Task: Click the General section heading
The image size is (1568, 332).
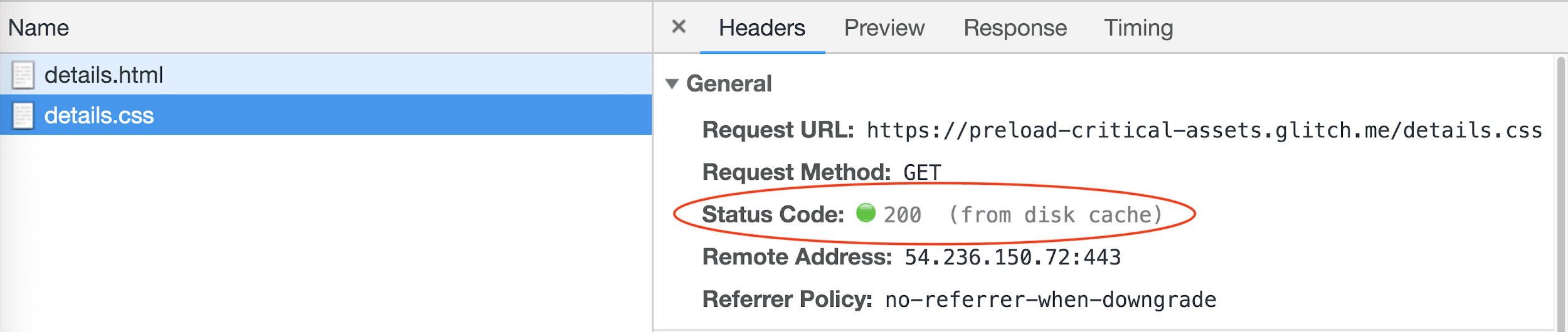Action: 729,84
